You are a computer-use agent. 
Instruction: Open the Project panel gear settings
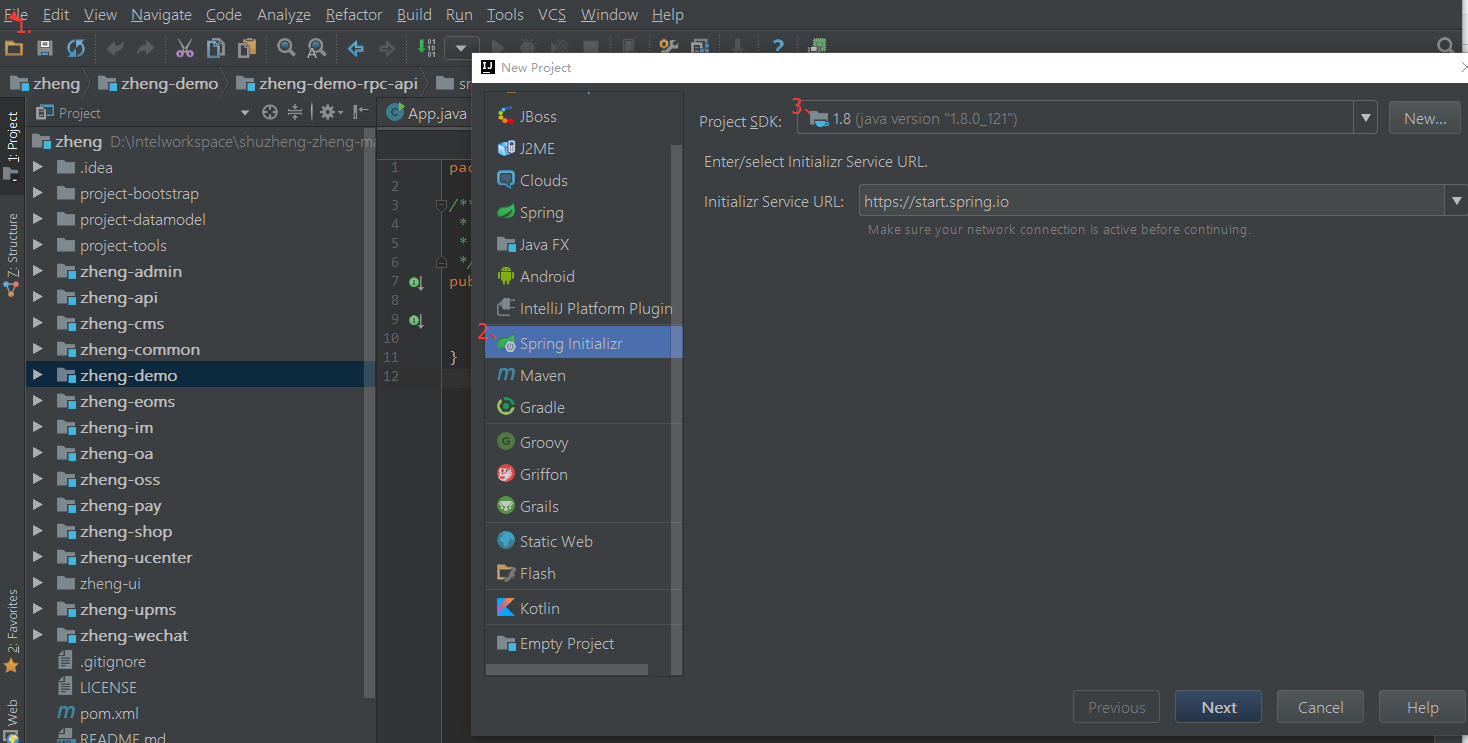coord(330,112)
